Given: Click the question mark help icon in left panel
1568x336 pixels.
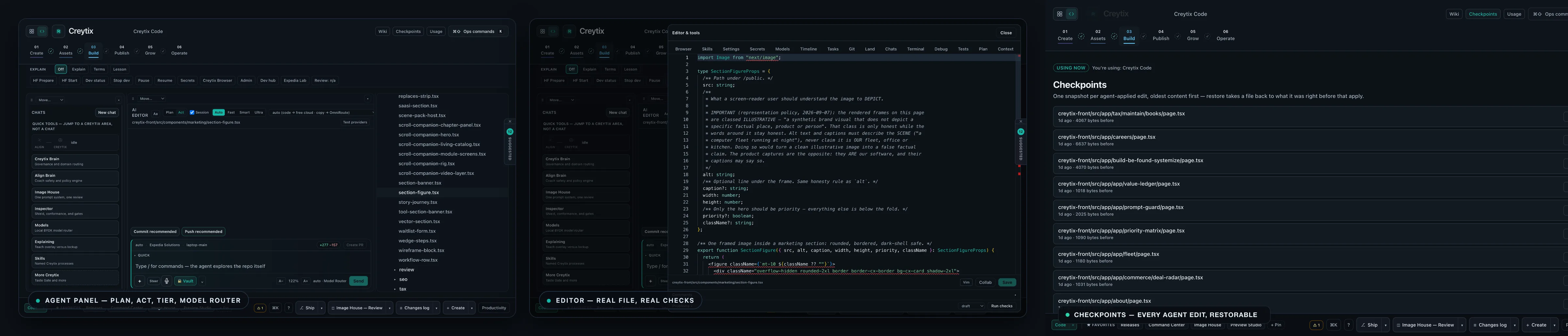Looking at the screenshot, I should [x=288, y=308].
